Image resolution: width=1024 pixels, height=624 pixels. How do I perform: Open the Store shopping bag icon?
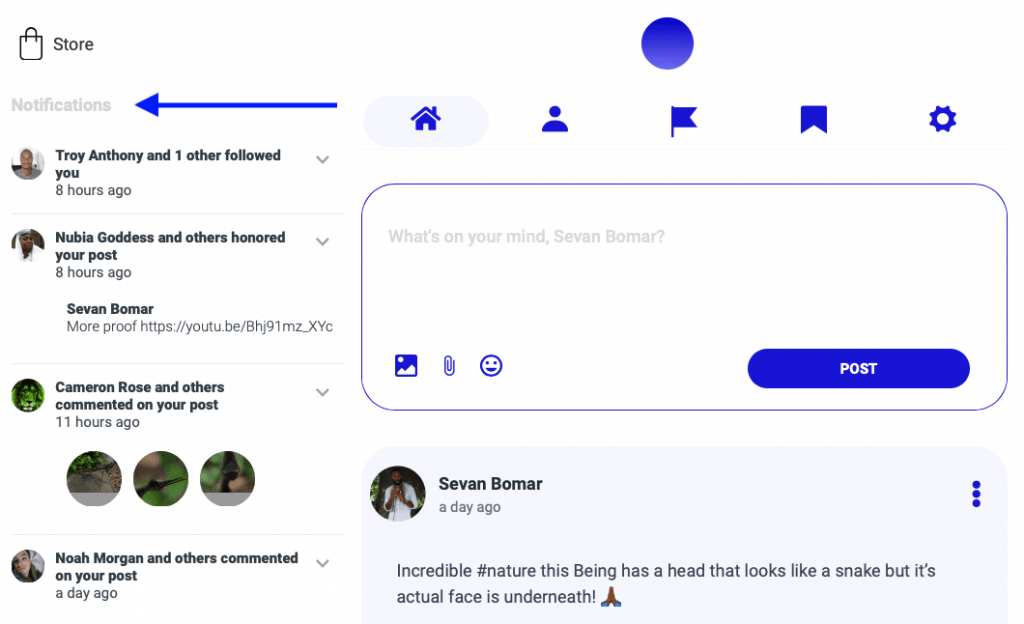(x=31, y=44)
